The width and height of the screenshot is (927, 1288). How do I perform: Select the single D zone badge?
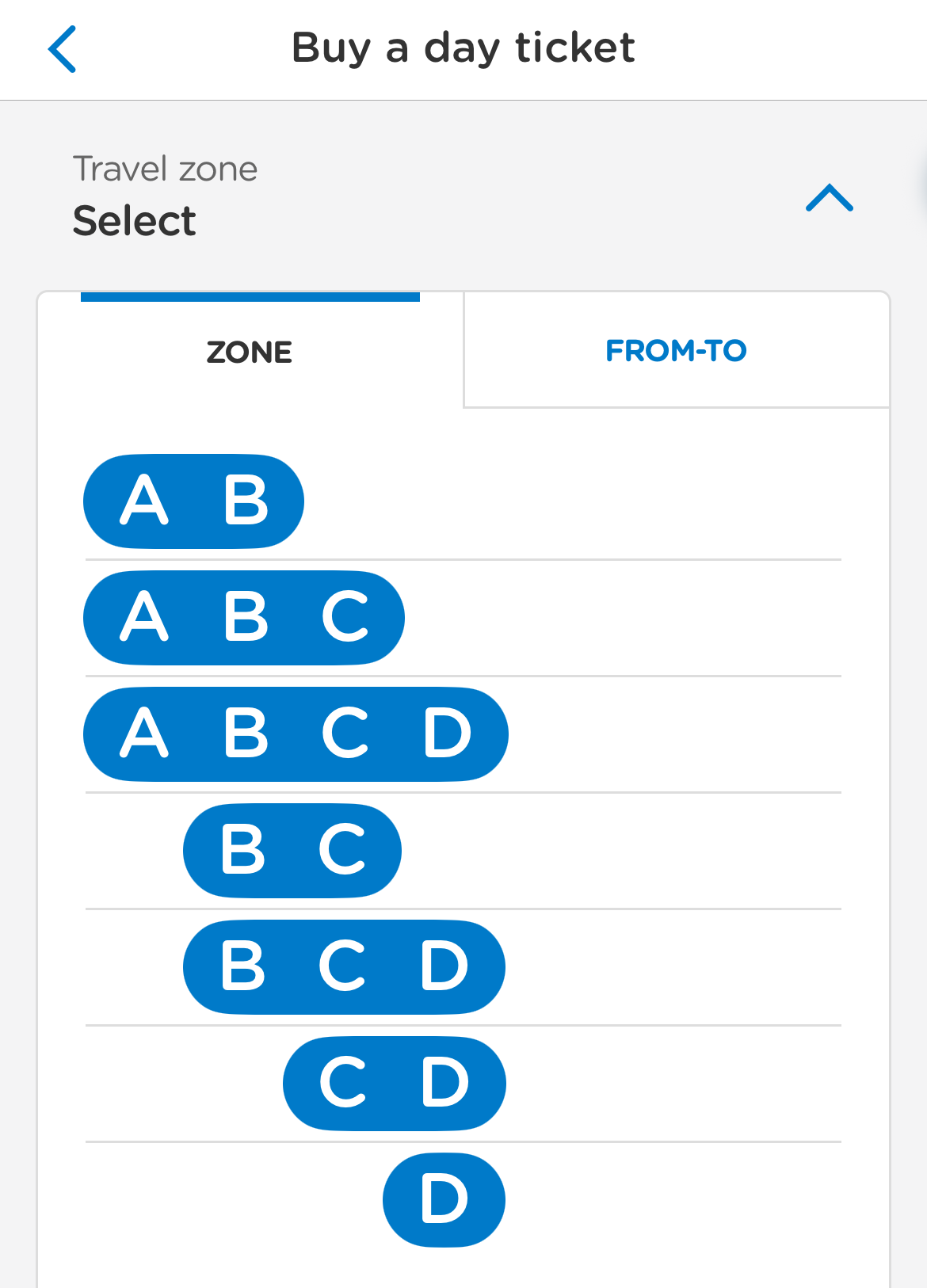tap(444, 1200)
